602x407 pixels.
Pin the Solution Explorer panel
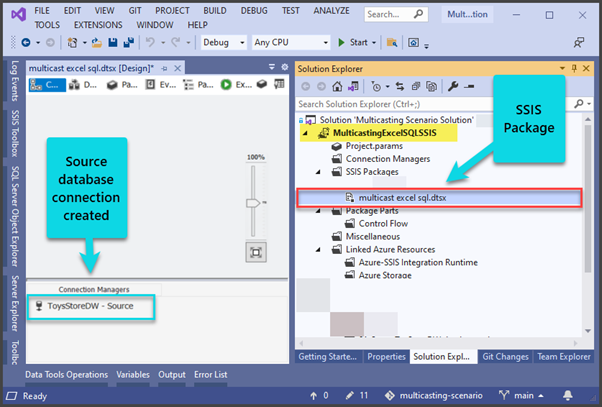pyautogui.click(x=574, y=68)
